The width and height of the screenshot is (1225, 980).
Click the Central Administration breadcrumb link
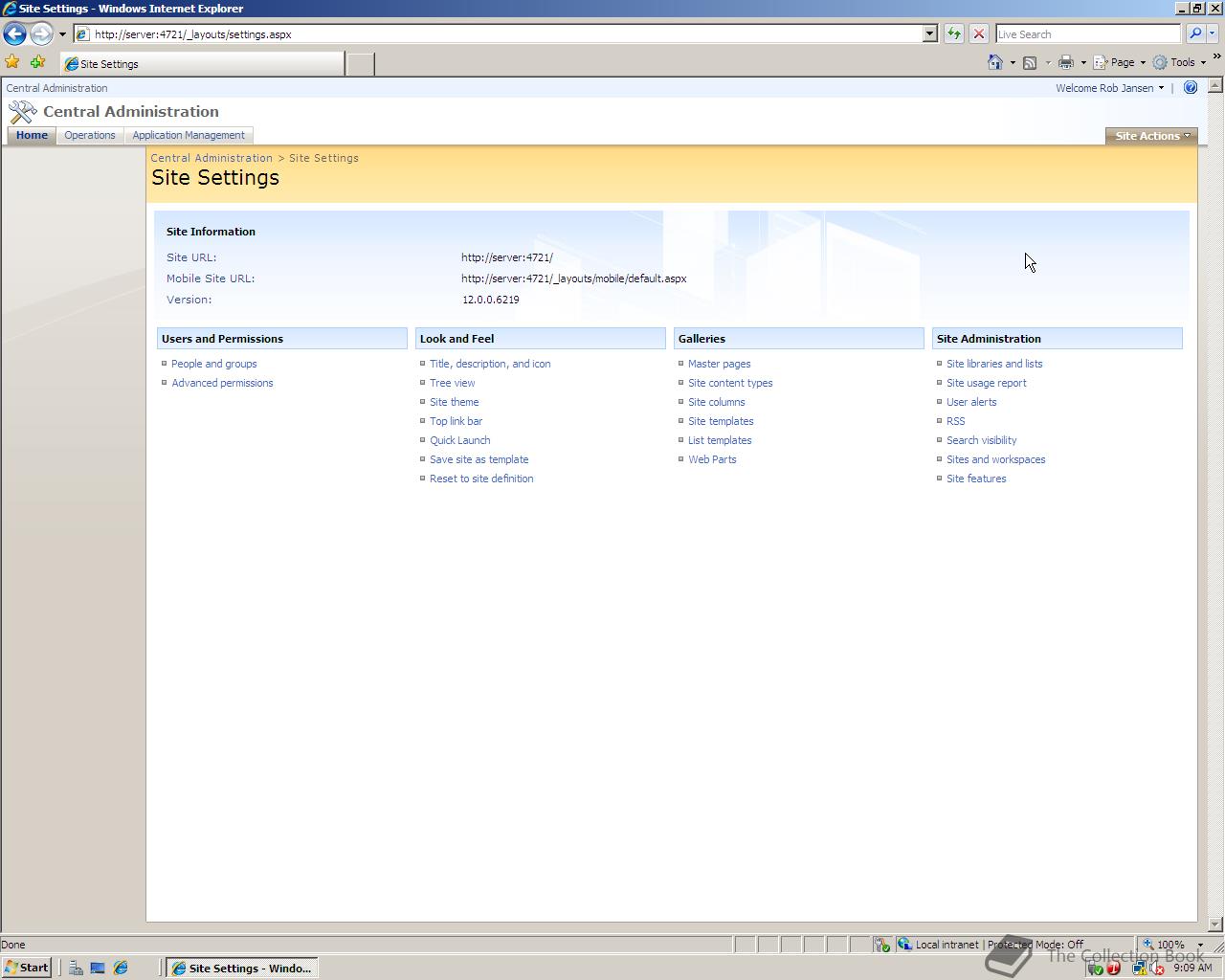tap(212, 158)
